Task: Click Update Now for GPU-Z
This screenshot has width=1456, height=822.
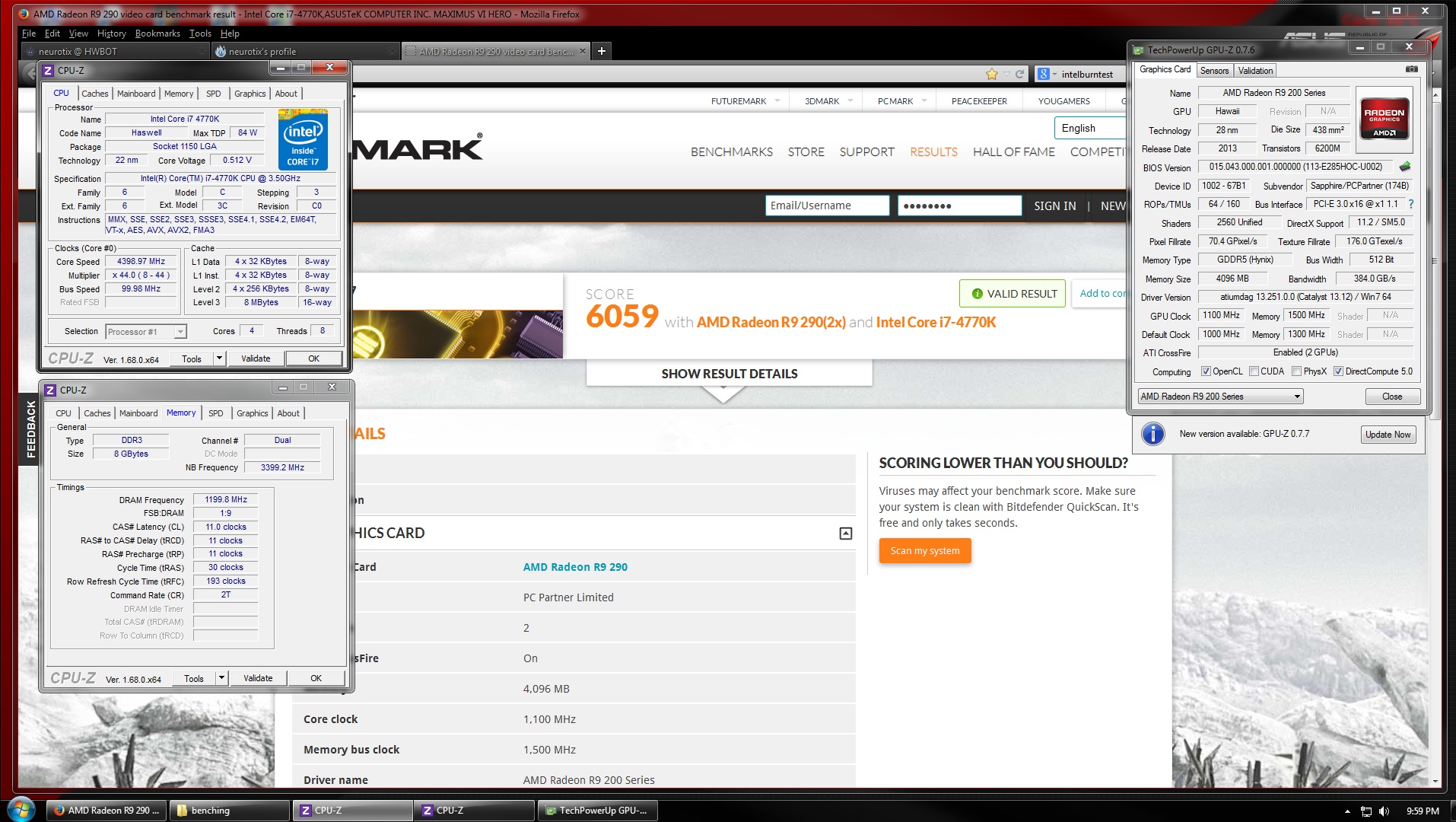Action: [x=1388, y=435]
